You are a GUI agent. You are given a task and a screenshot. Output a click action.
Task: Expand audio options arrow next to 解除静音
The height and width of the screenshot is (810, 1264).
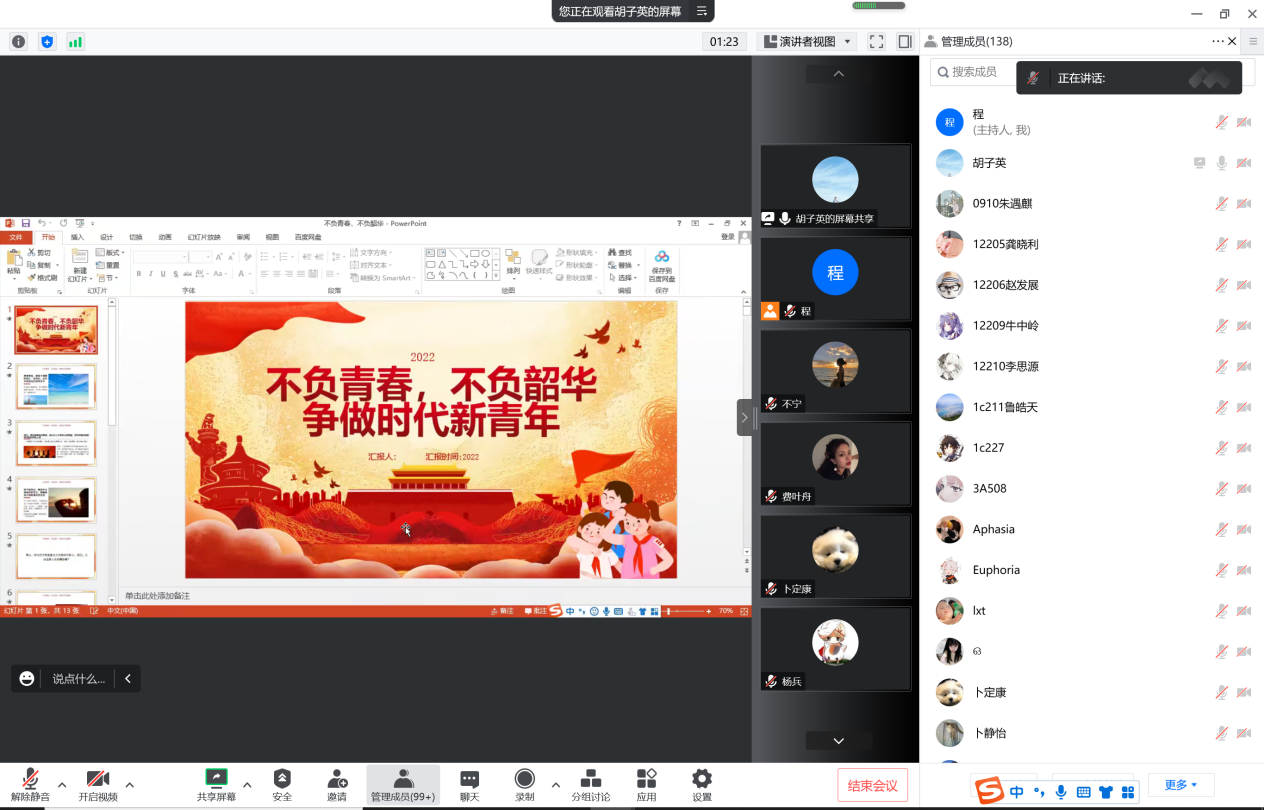click(x=62, y=784)
